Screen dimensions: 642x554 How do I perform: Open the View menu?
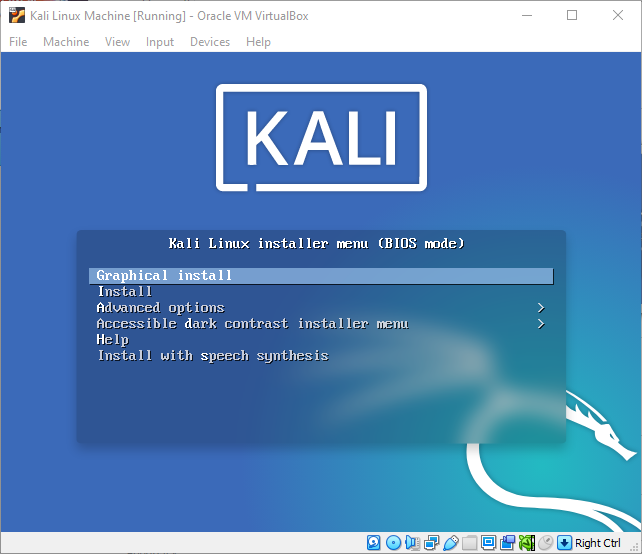tap(117, 42)
